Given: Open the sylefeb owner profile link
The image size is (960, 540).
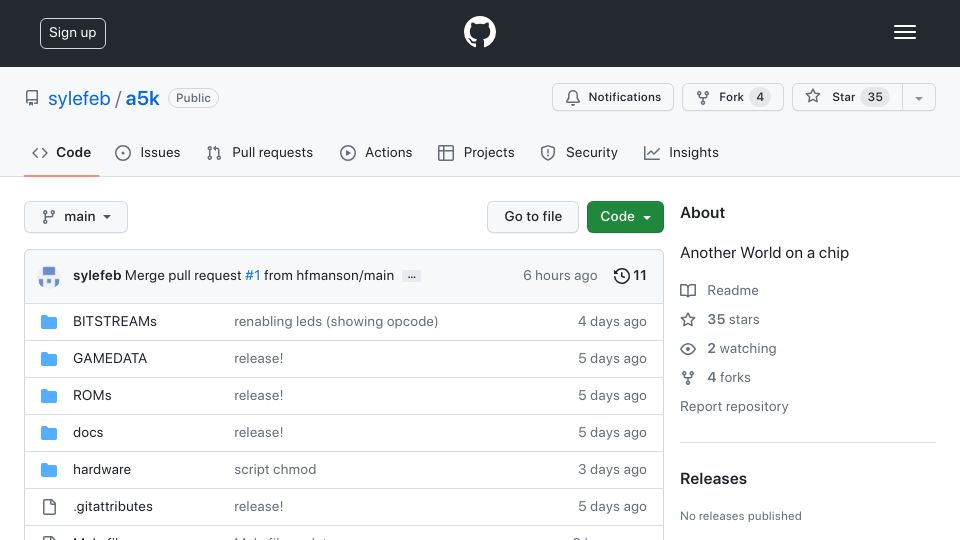Looking at the screenshot, I should click(79, 98).
